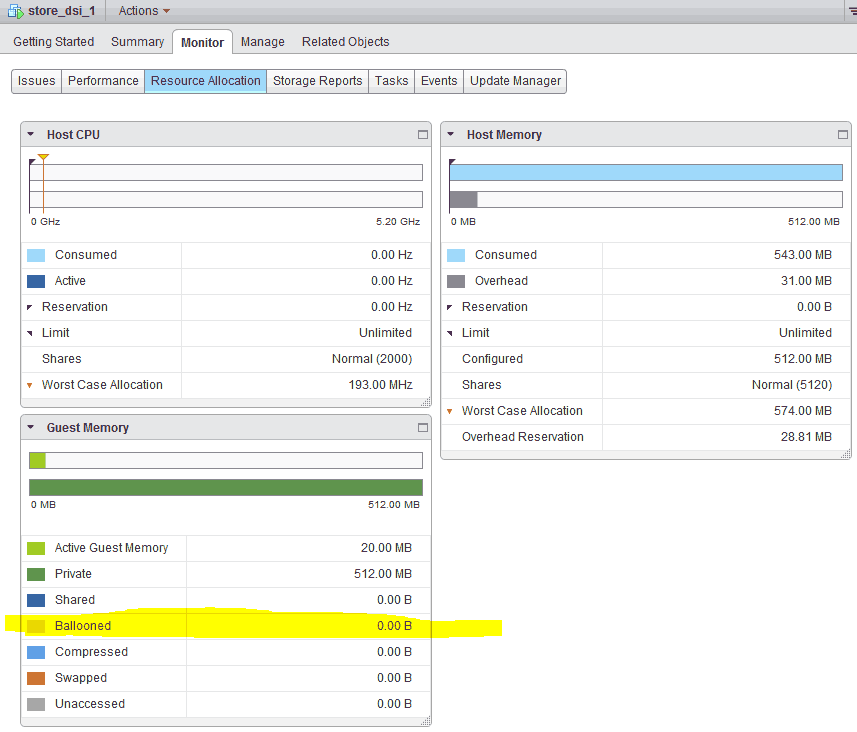Open the Related Objects tab
857x732 pixels.
pyautogui.click(x=345, y=42)
